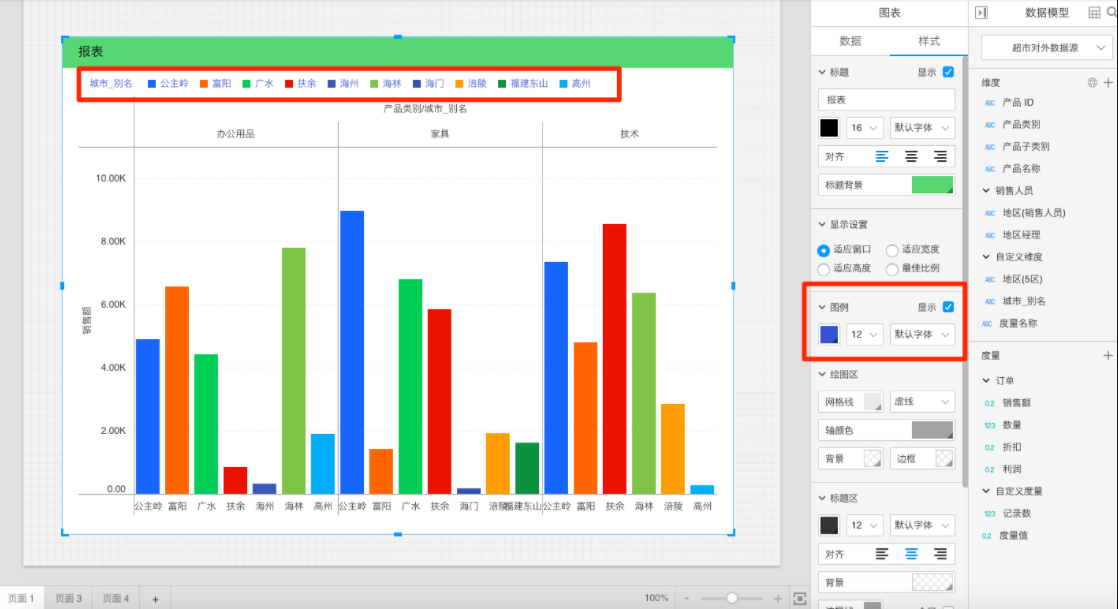Open the 页面 1 tab
Screen dimensions: 1118x609
click(x=21, y=598)
